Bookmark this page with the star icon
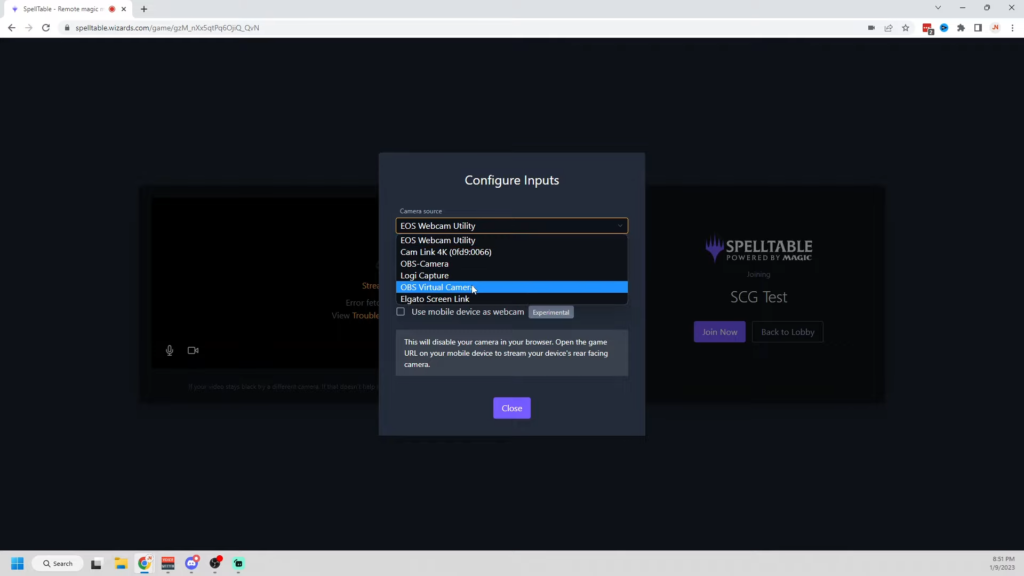The height and width of the screenshot is (576, 1024). click(906, 28)
